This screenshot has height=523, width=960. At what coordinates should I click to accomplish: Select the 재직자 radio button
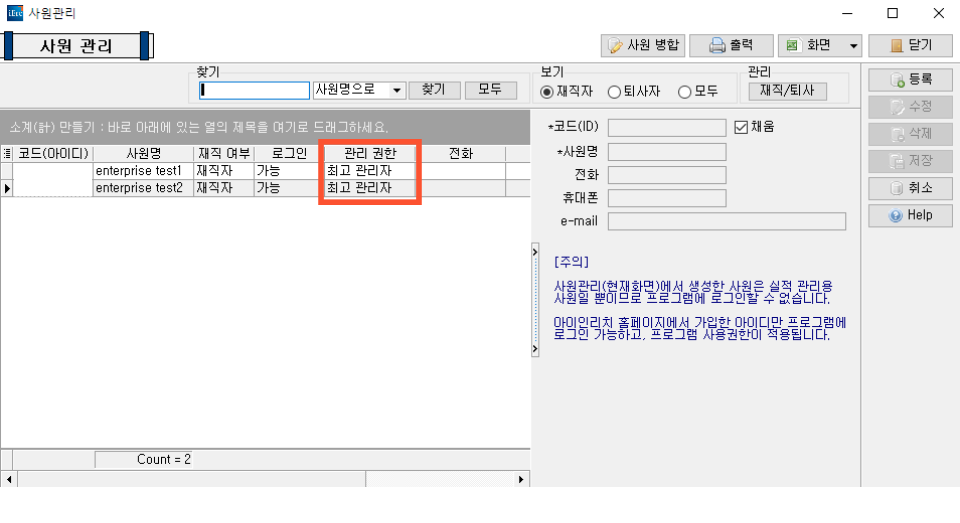point(547,92)
